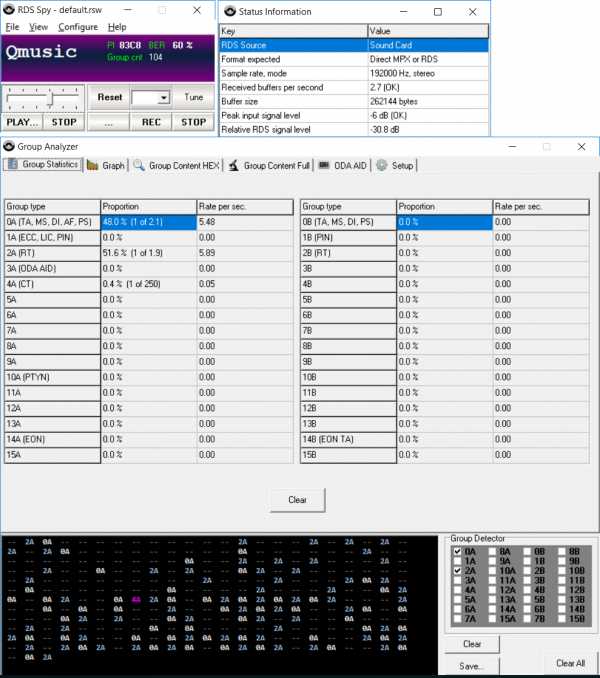Select the '10A (PTYN)' group row
Screen dimensions: 600x678
149,377
